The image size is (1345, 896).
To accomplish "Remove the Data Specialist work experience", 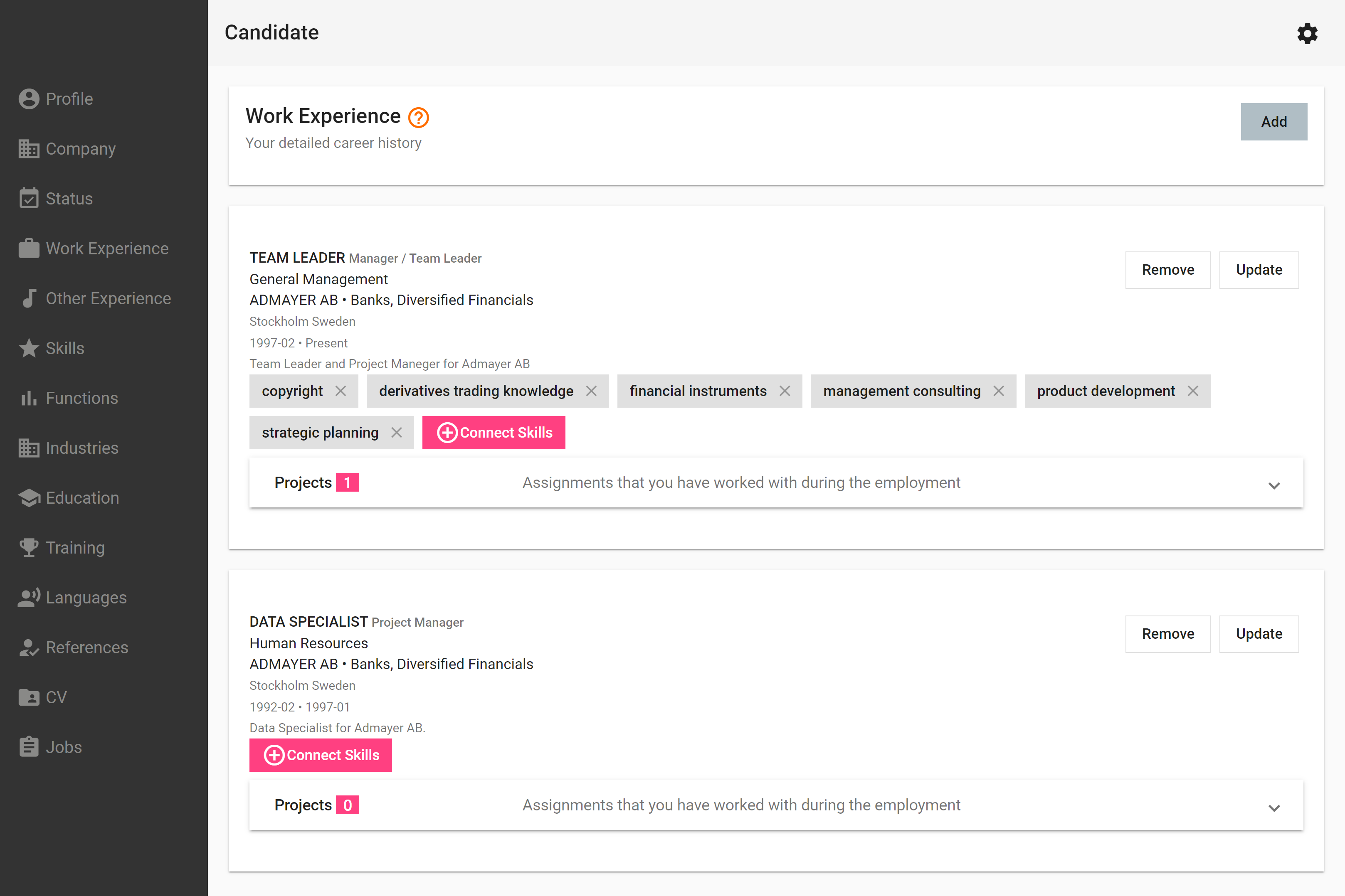I will pyautogui.click(x=1168, y=634).
